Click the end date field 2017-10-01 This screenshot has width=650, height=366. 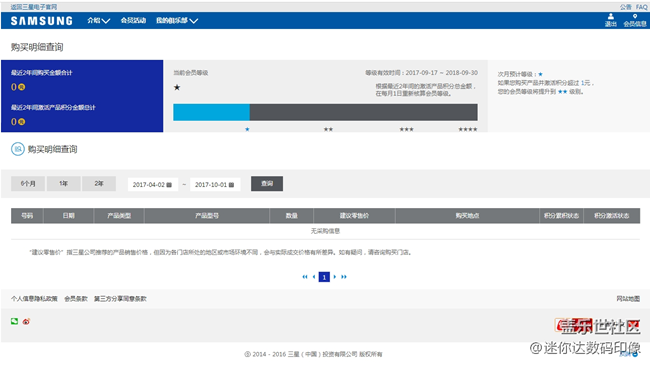point(215,184)
